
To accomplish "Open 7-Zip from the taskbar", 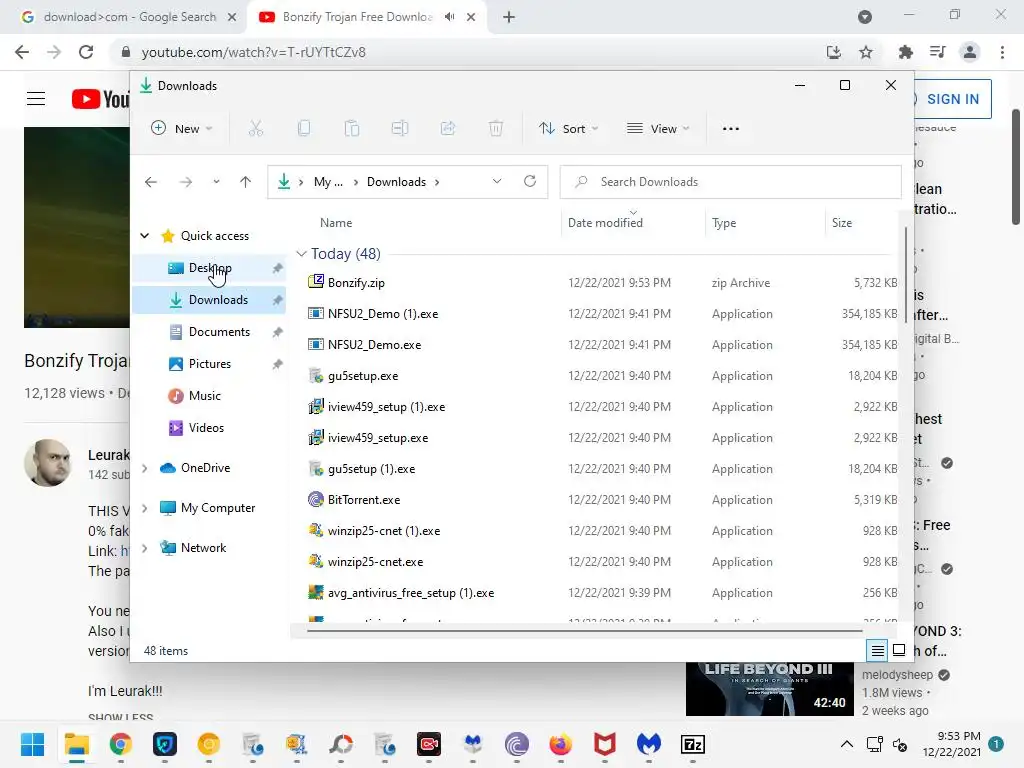I will (692, 744).
